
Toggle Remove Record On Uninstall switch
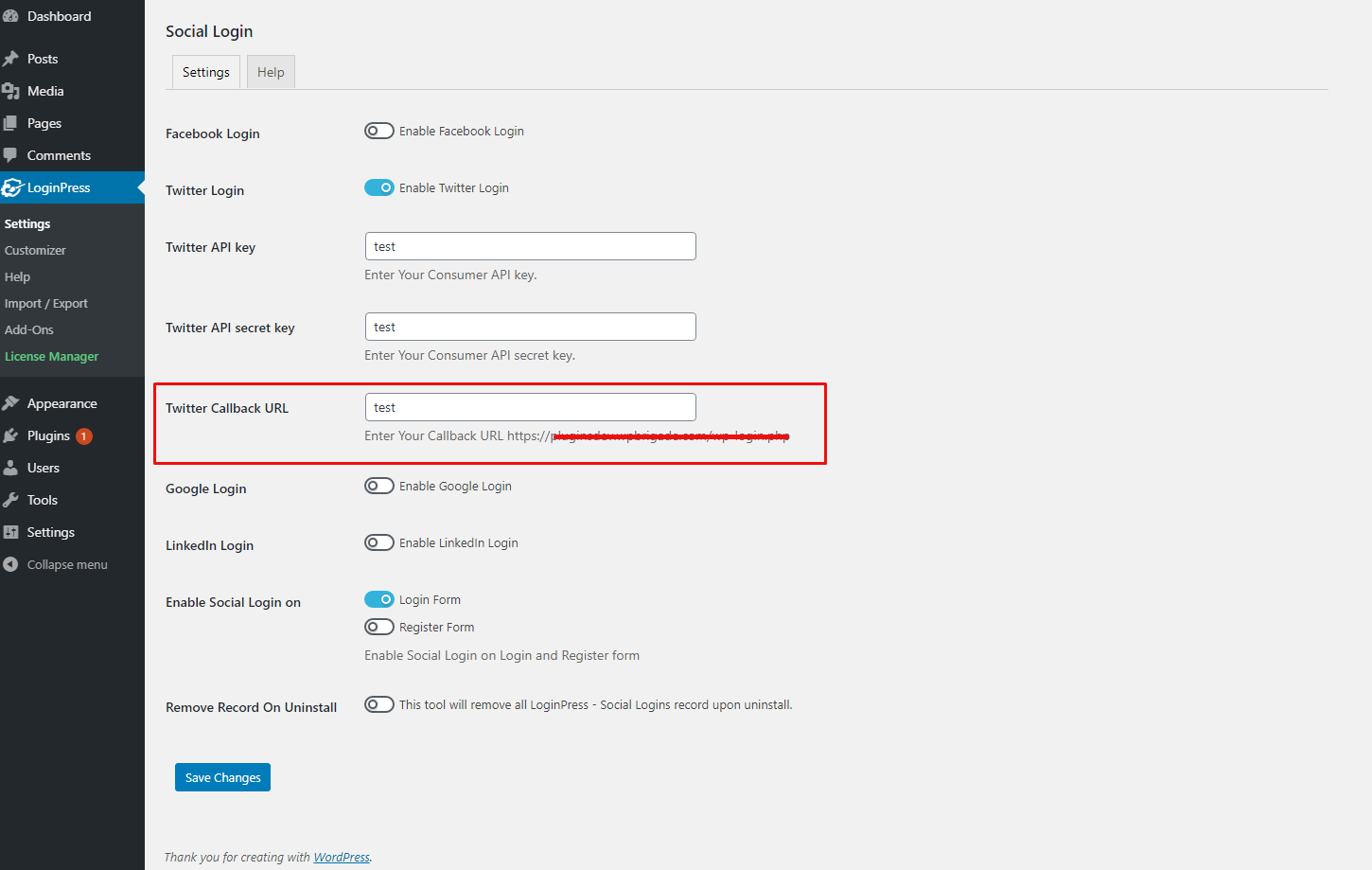point(379,704)
